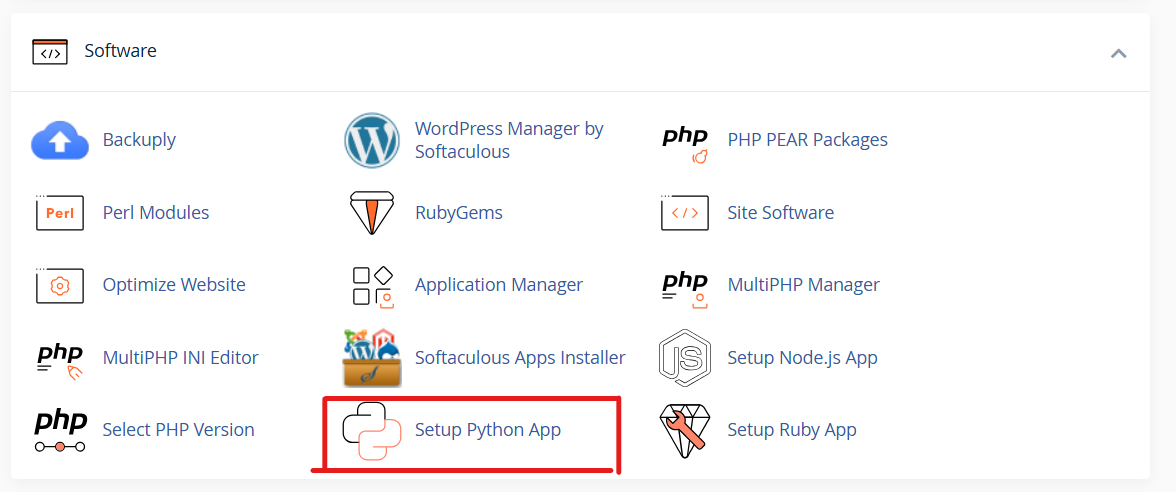Open the Setup Ruby App gem icon
1176x492 pixels.
pyautogui.click(x=685, y=431)
